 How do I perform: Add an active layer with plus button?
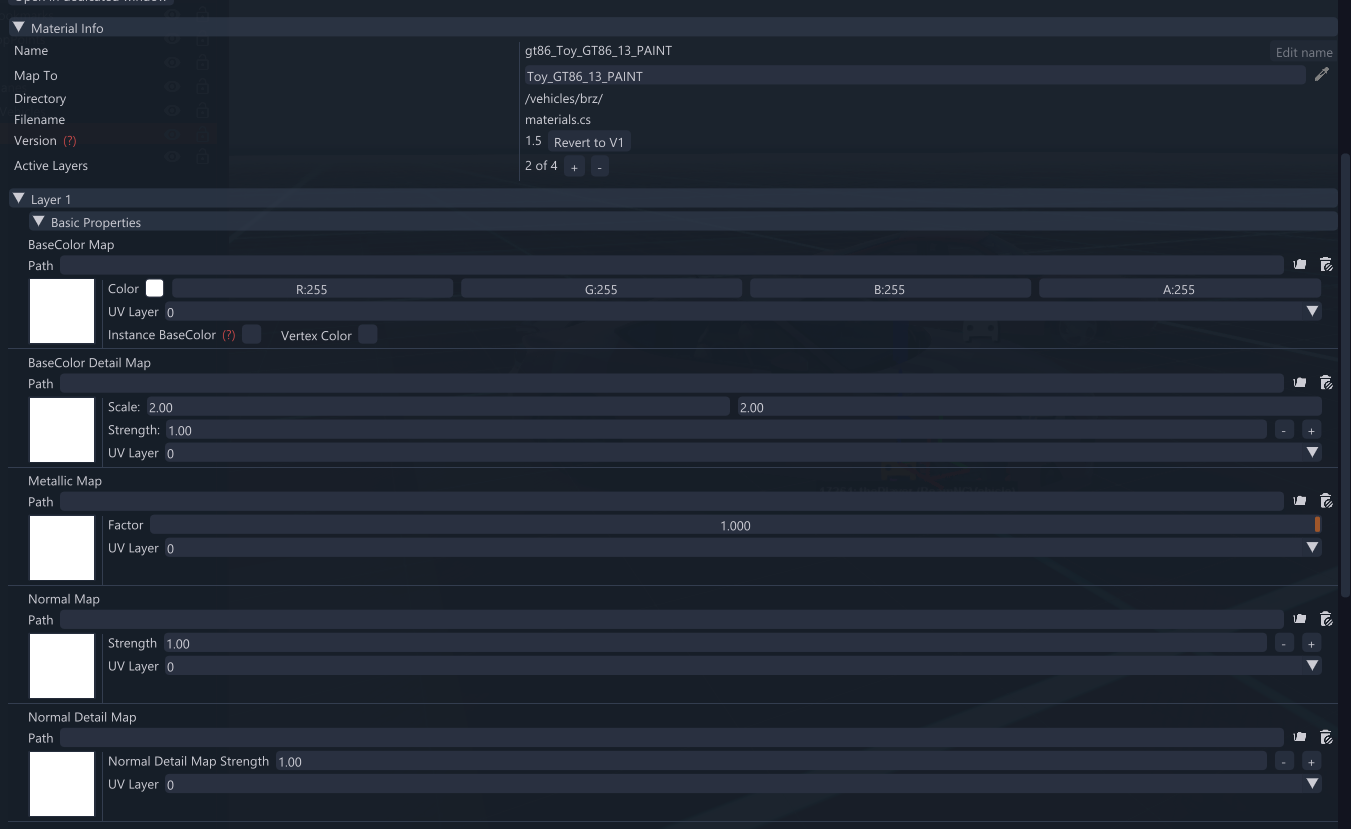tap(574, 167)
